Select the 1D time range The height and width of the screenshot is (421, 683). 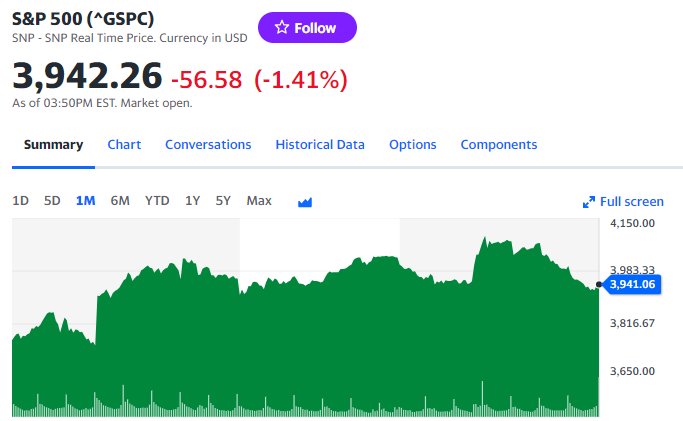point(20,201)
